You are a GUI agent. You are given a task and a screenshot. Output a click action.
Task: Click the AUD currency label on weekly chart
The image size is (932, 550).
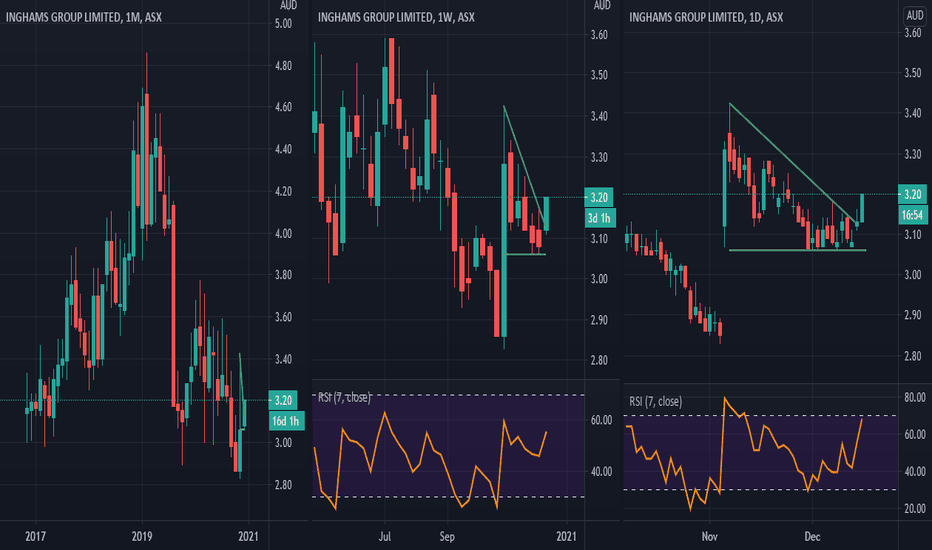602,5
